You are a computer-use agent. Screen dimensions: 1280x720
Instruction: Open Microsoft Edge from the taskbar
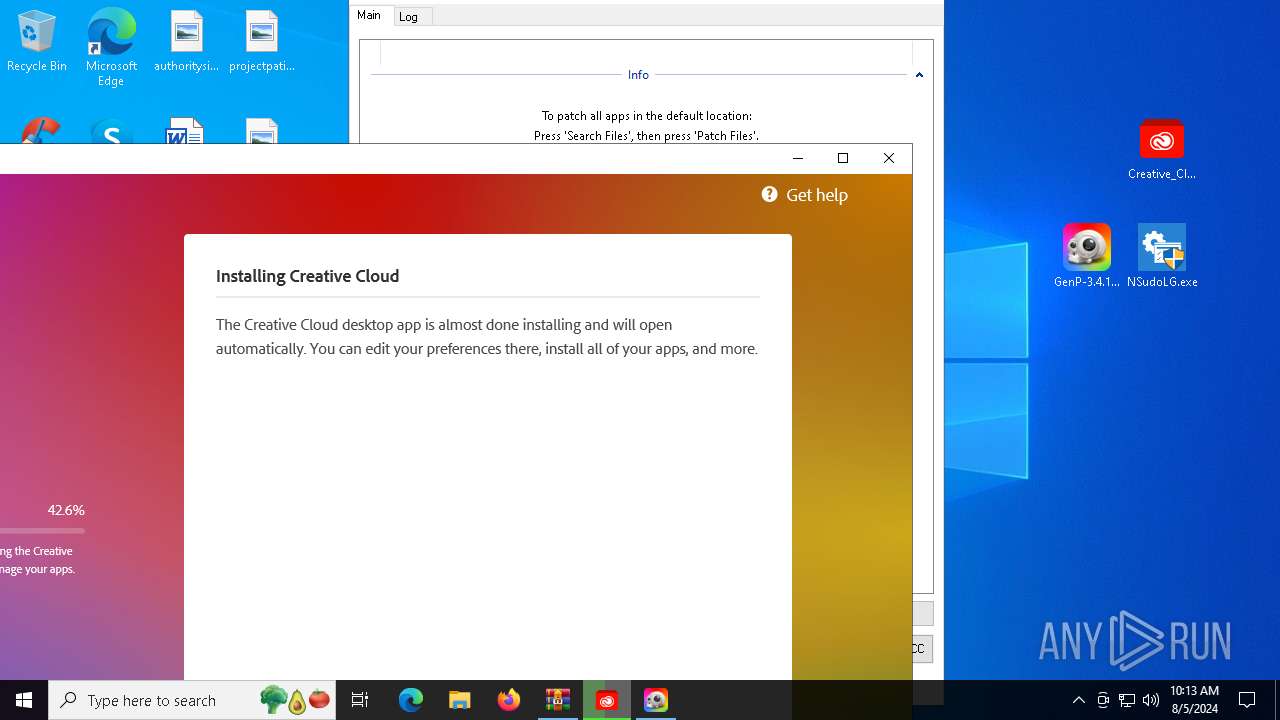click(411, 700)
